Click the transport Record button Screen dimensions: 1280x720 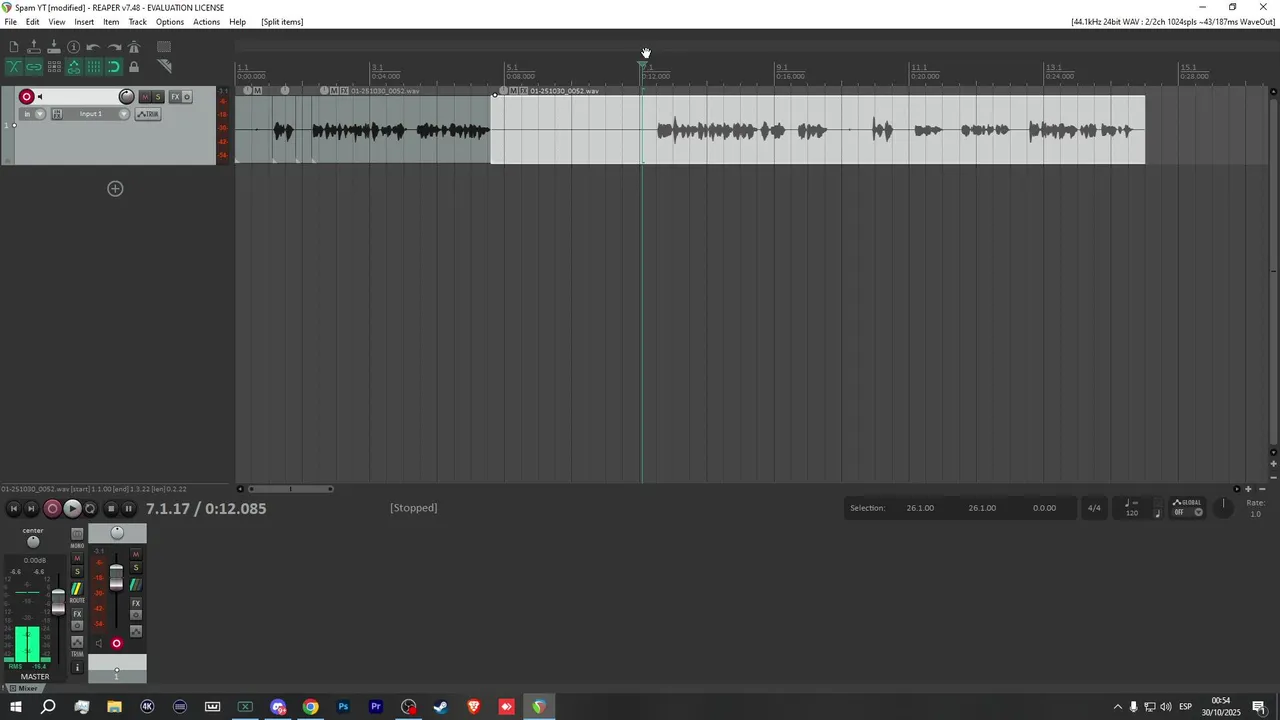[x=53, y=509]
